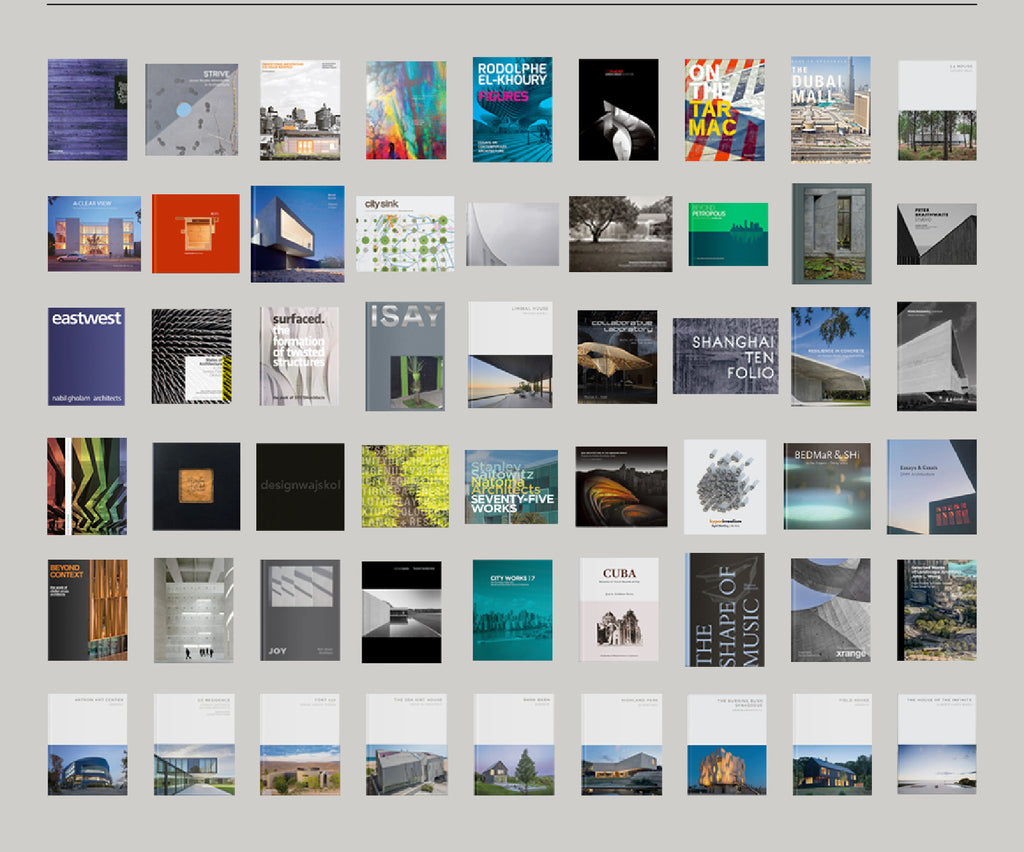The image size is (1024, 852).
Task: Open 'Stanley Saitowitz Natoma Architects Seventy-Five Works'
Action: [x=512, y=485]
